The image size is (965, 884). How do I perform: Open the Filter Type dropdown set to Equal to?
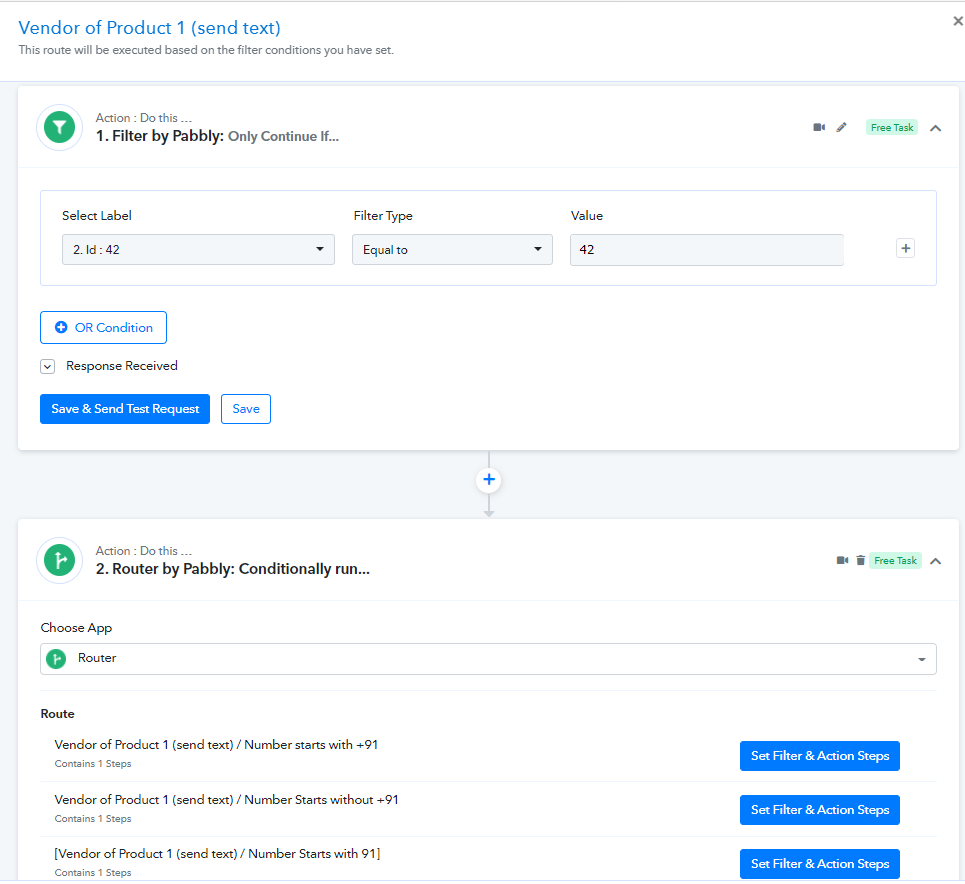(x=452, y=249)
